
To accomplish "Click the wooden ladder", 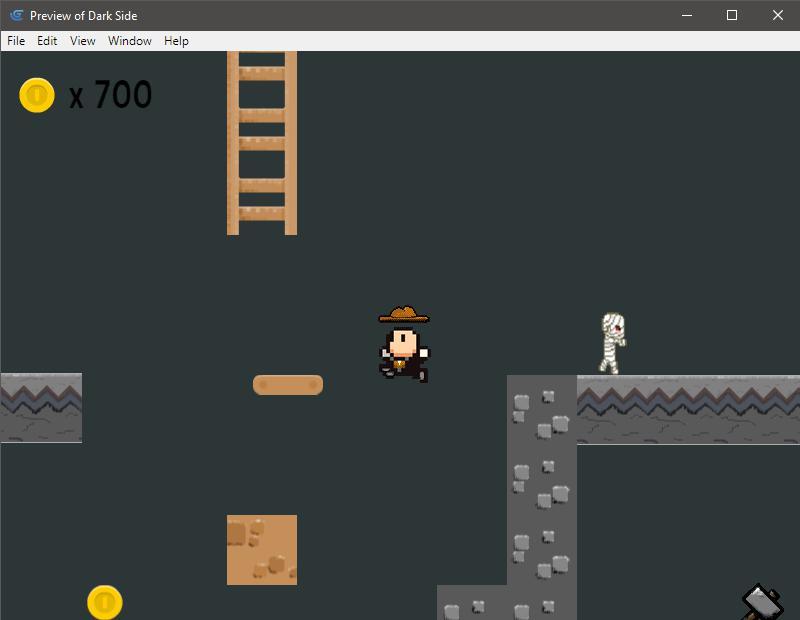I will pyautogui.click(x=262, y=143).
